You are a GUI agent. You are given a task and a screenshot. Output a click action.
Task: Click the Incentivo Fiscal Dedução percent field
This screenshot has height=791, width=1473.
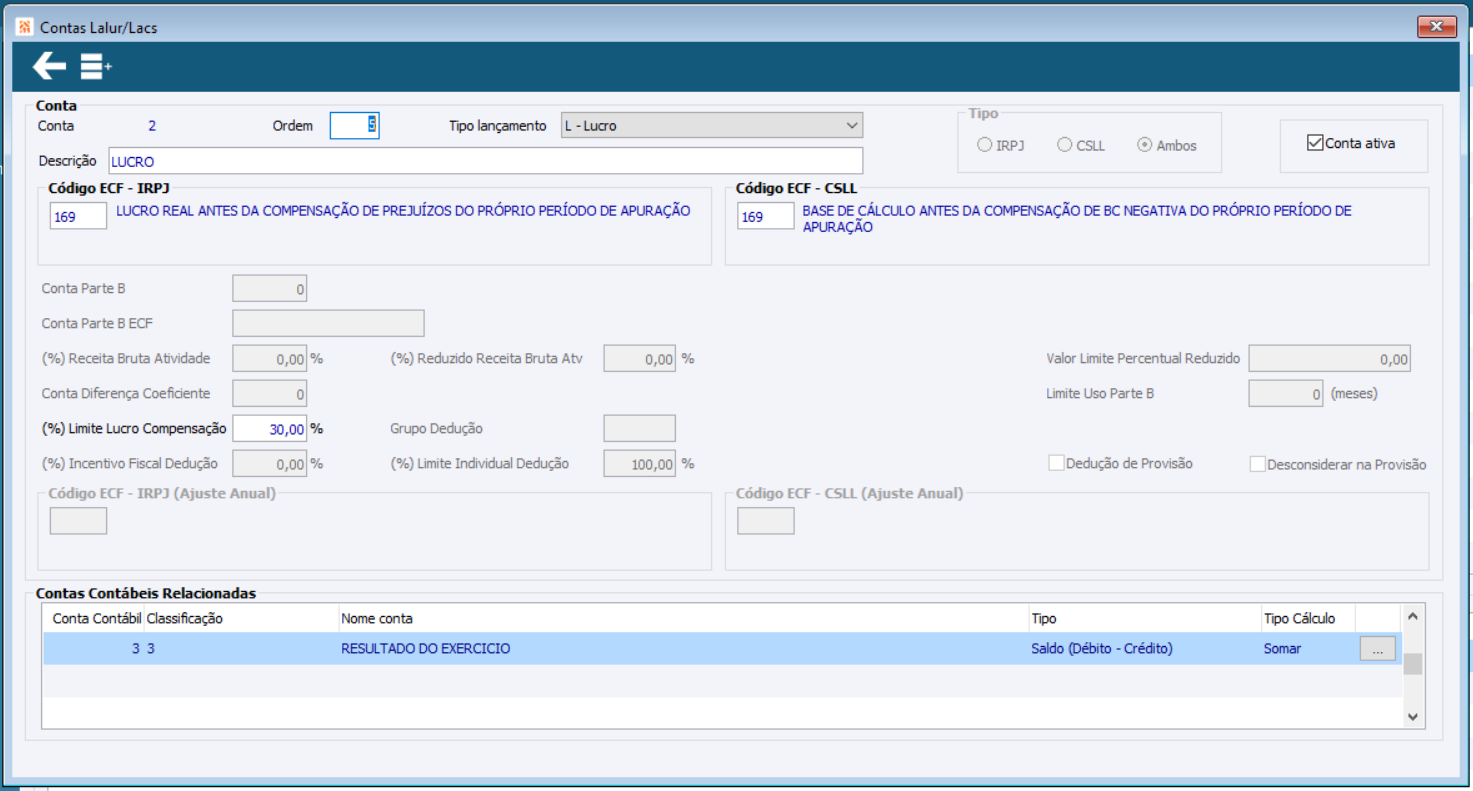coord(270,463)
